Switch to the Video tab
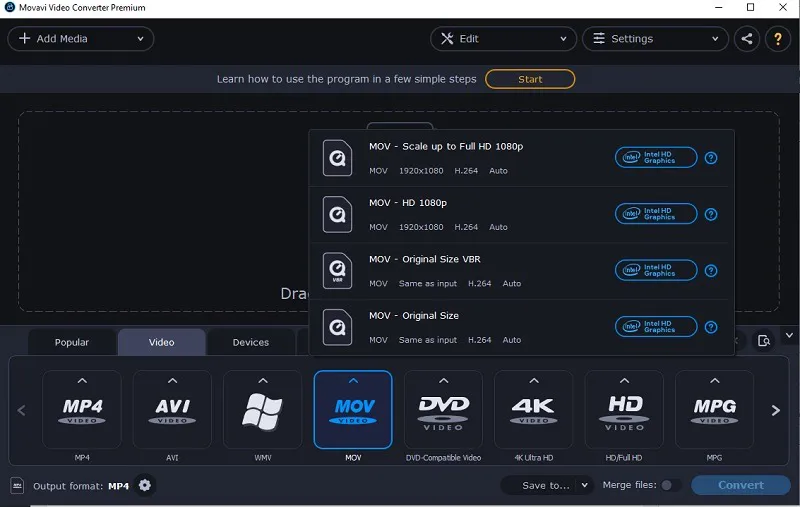 (x=161, y=342)
